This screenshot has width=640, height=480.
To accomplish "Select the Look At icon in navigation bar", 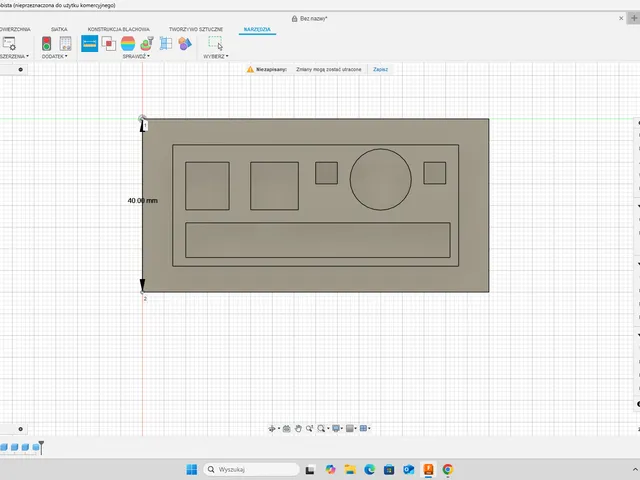I will coord(287,429).
